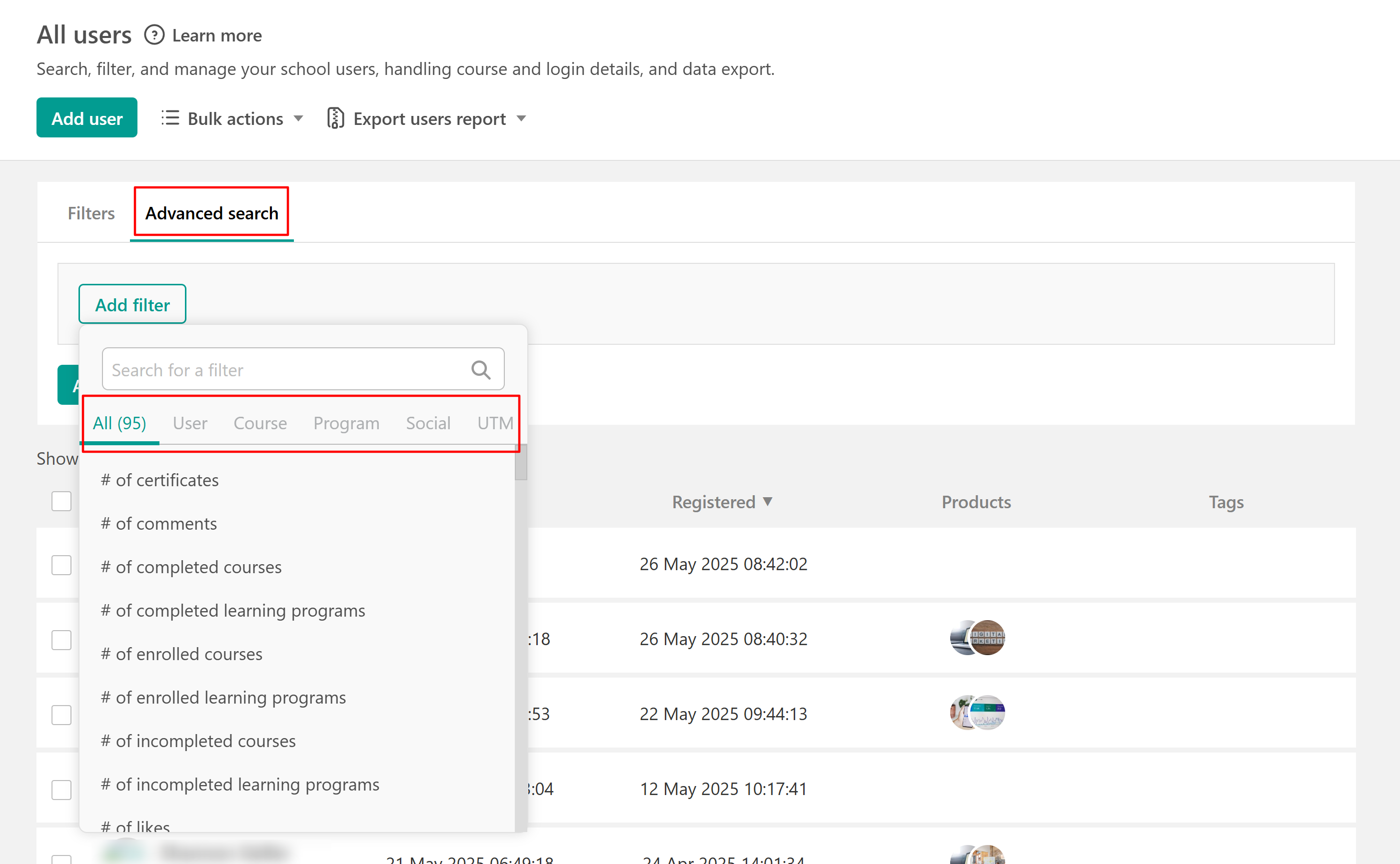This screenshot has height=864, width=1400.
Task: Open the Add filter dropdown button
Action: coord(132,304)
